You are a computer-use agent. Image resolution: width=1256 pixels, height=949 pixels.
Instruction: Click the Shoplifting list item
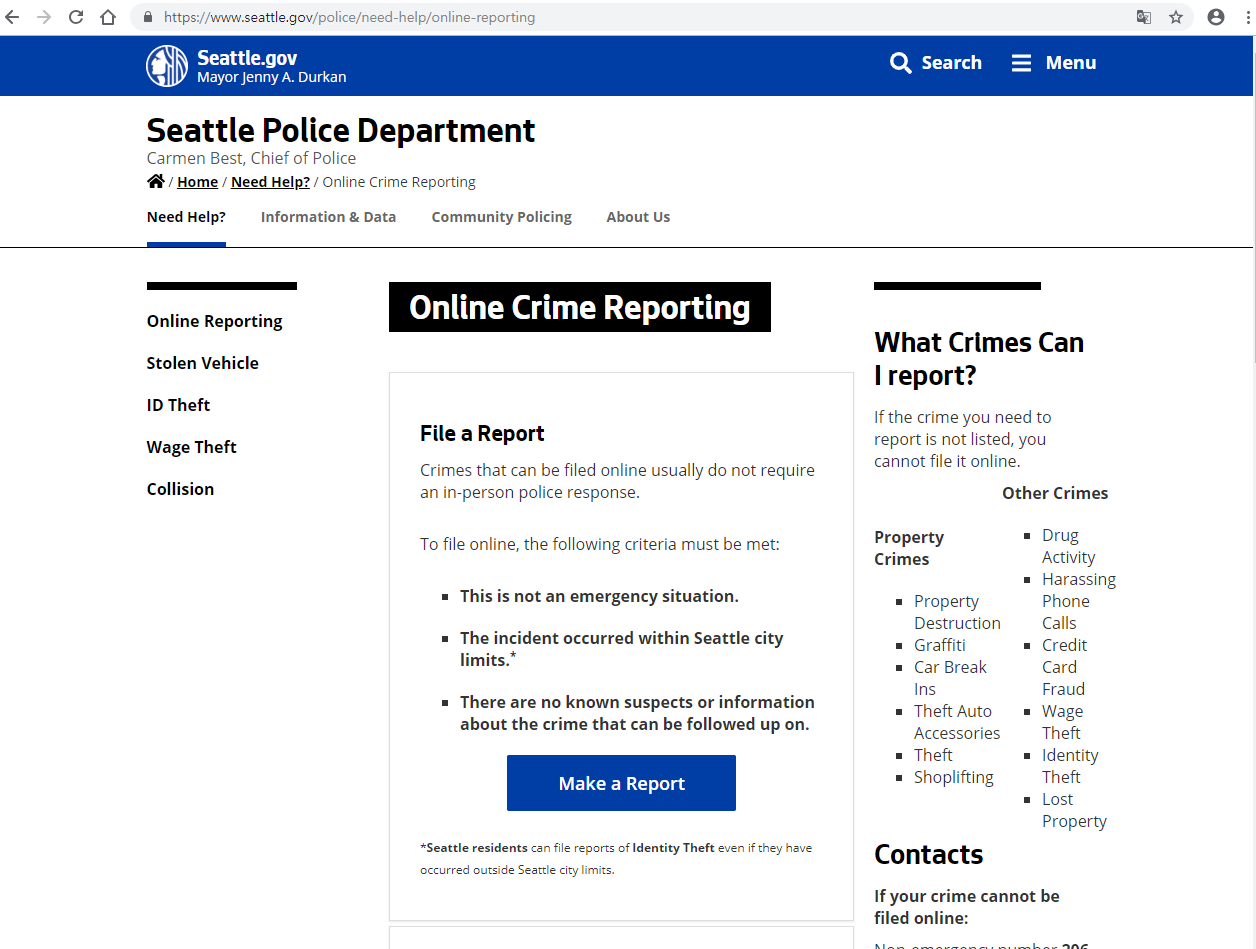click(954, 777)
